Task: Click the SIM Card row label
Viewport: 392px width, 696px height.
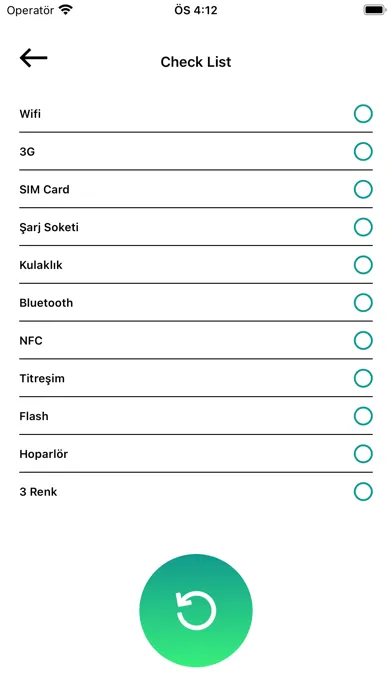Action: point(44,190)
